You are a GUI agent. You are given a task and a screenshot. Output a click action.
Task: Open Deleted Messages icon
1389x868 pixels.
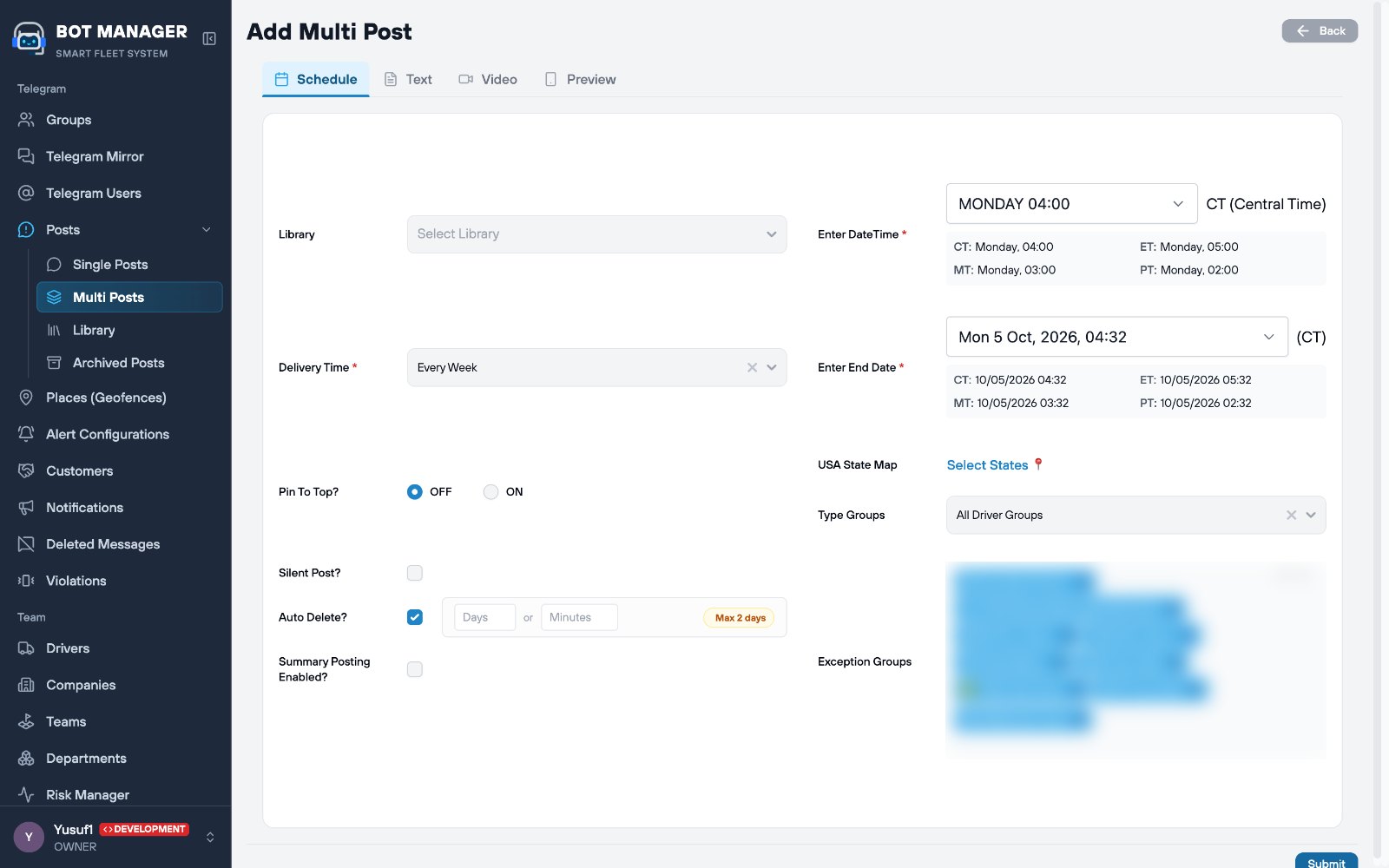pyautogui.click(x=26, y=544)
